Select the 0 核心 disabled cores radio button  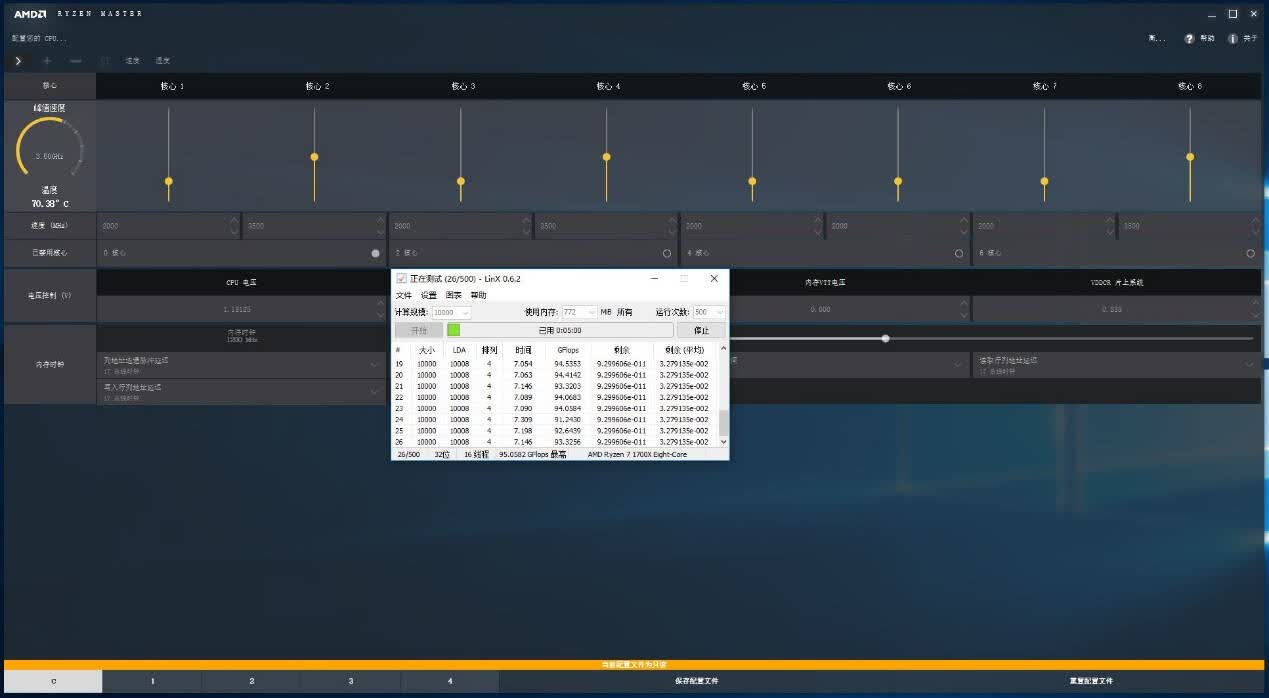pyautogui.click(x=376, y=253)
